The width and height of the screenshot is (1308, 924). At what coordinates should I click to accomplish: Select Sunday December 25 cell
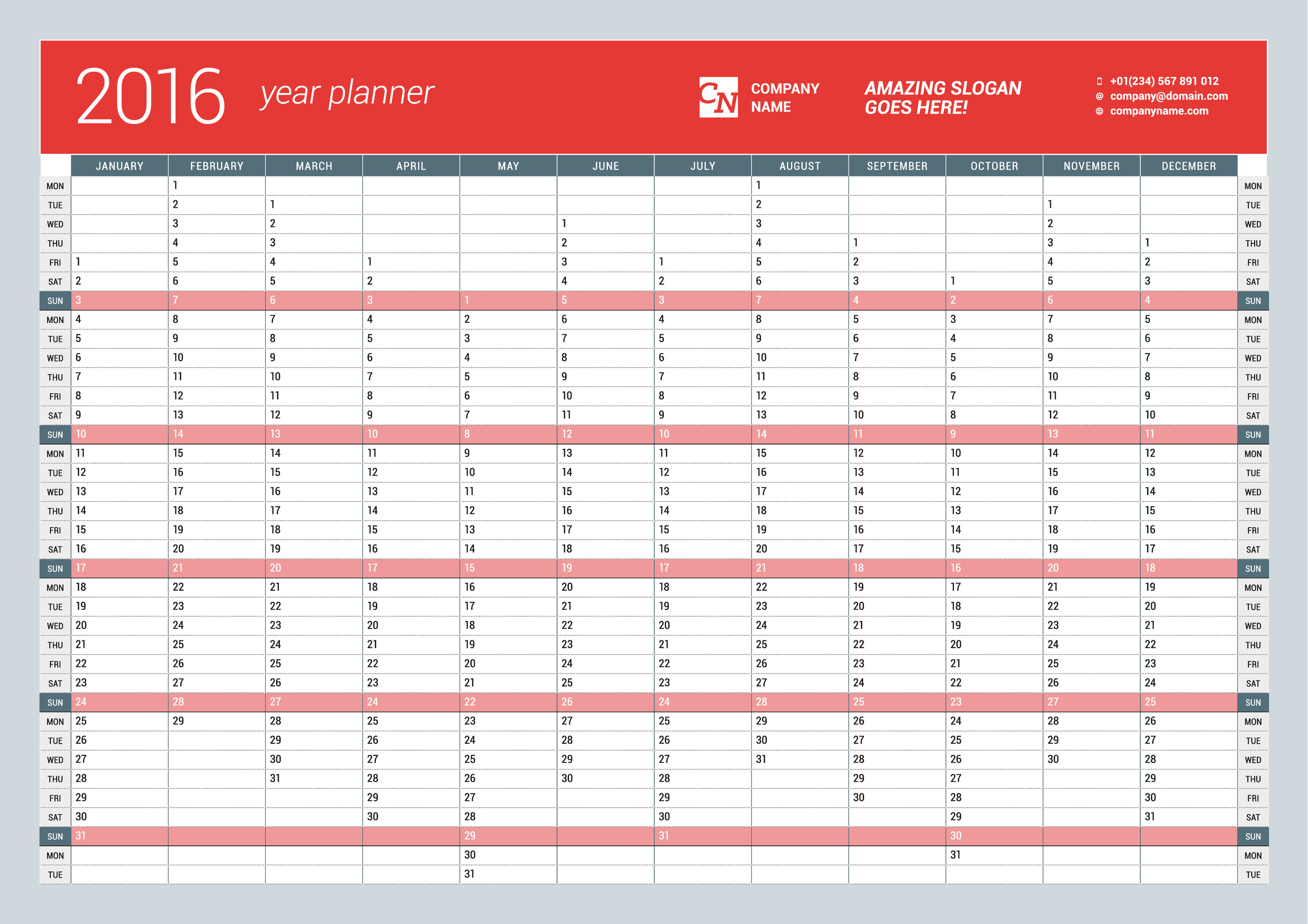(1189, 702)
